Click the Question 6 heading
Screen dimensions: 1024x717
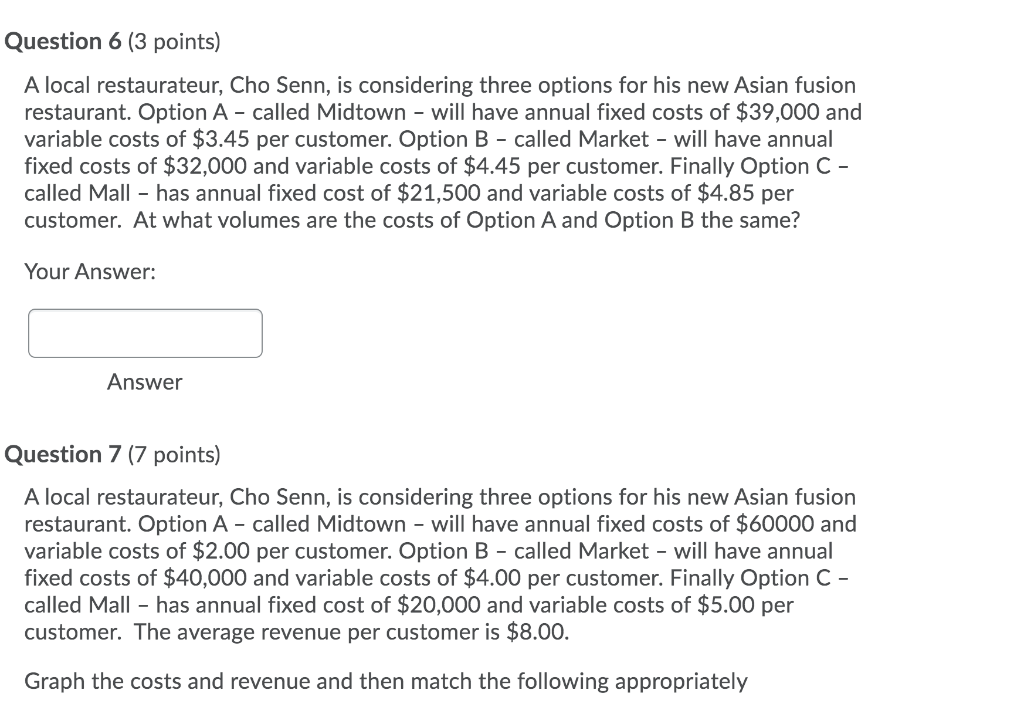coord(67,42)
